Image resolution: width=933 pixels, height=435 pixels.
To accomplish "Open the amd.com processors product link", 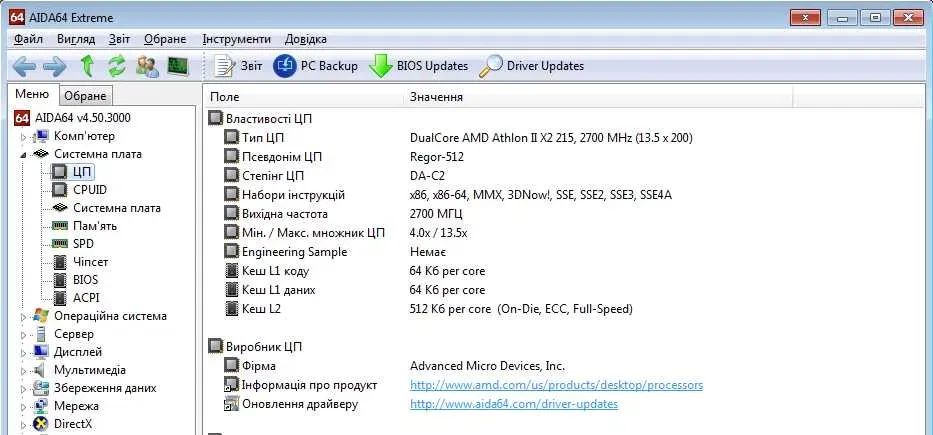I will [x=556, y=385].
